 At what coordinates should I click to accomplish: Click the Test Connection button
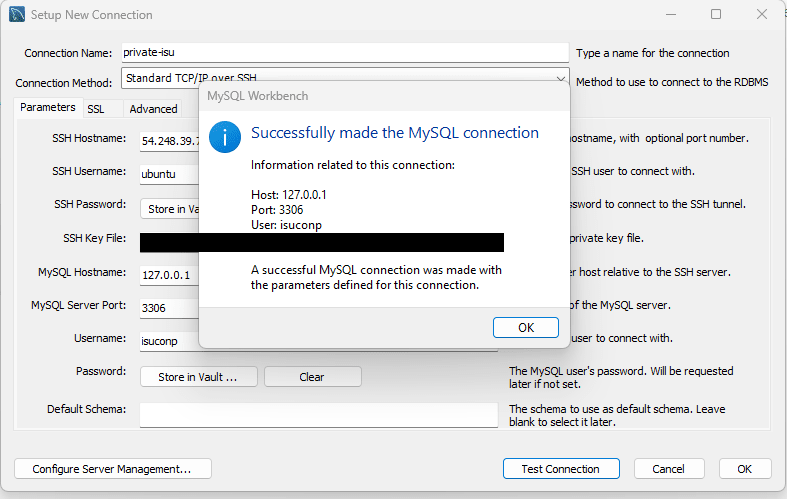(x=561, y=469)
